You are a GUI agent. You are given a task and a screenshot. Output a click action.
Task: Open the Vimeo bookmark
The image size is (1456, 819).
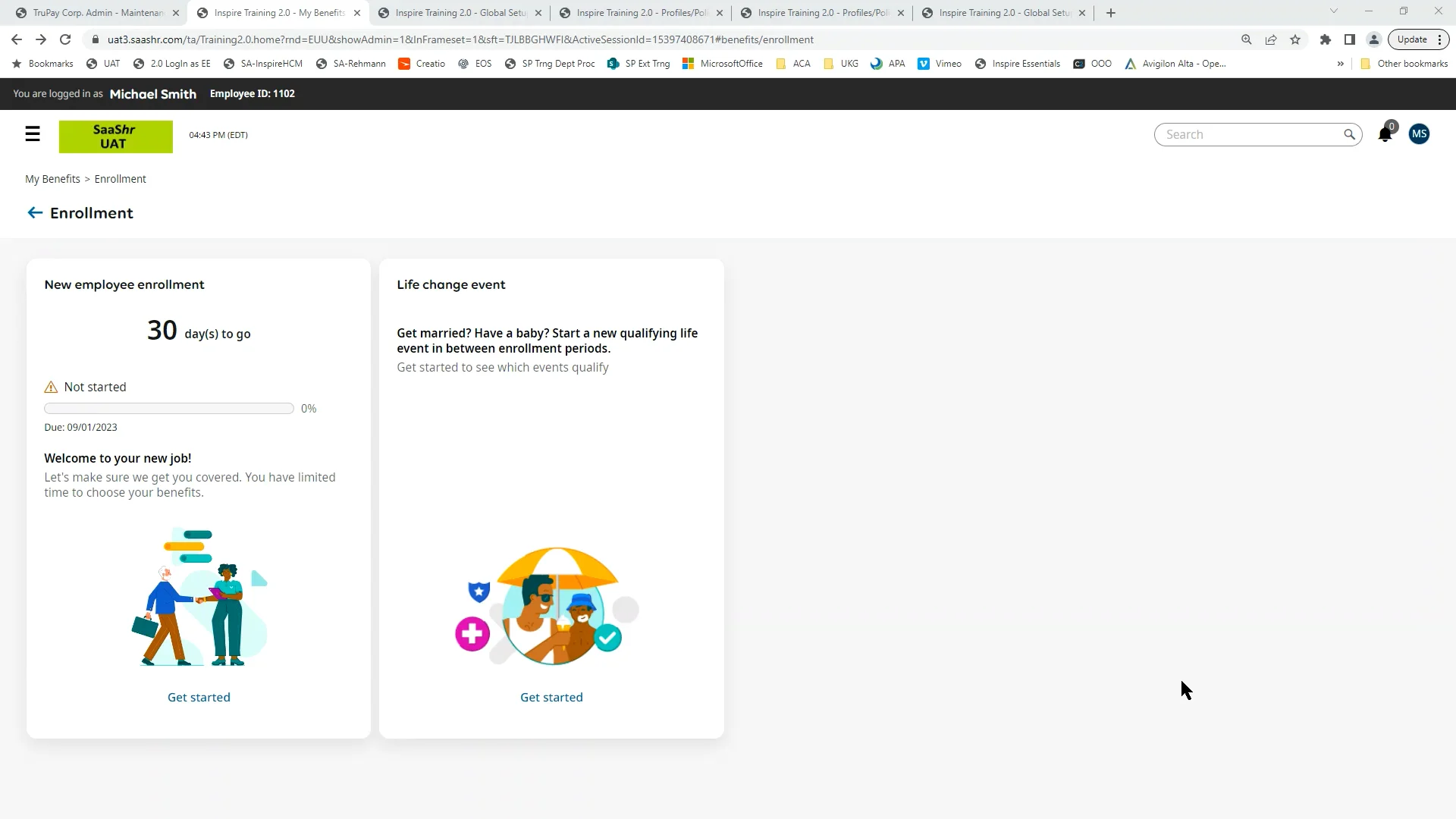coord(940,64)
